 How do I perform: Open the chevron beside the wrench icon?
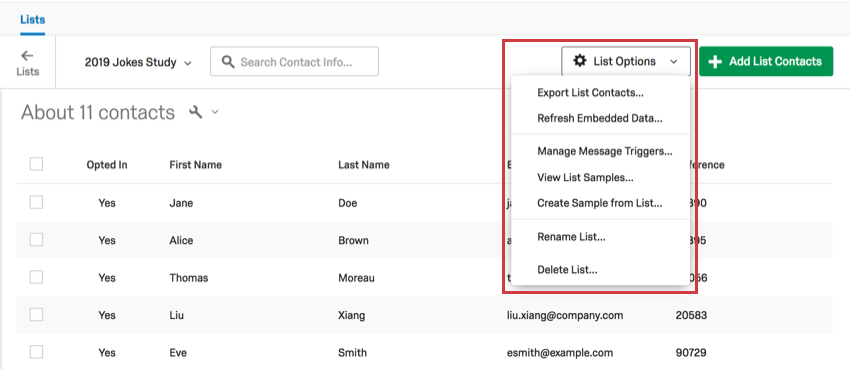pyautogui.click(x=215, y=112)
